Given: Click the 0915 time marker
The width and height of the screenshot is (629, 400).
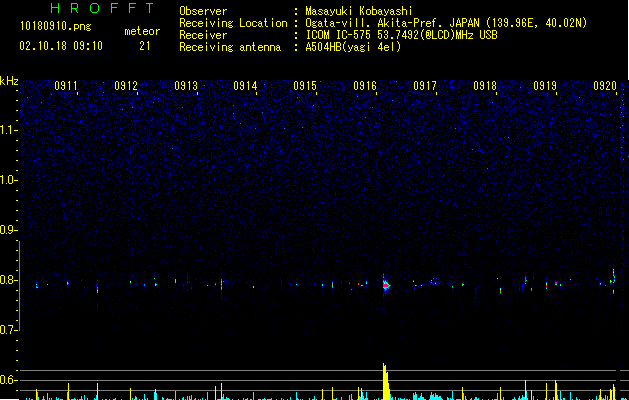Looking at the screenshot, I should click(305, 86).
